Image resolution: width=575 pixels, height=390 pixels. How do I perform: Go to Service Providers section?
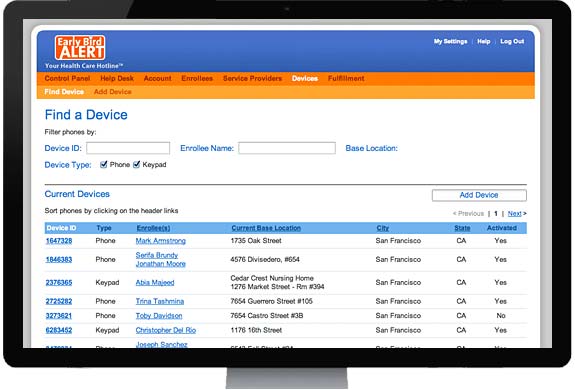252,78
